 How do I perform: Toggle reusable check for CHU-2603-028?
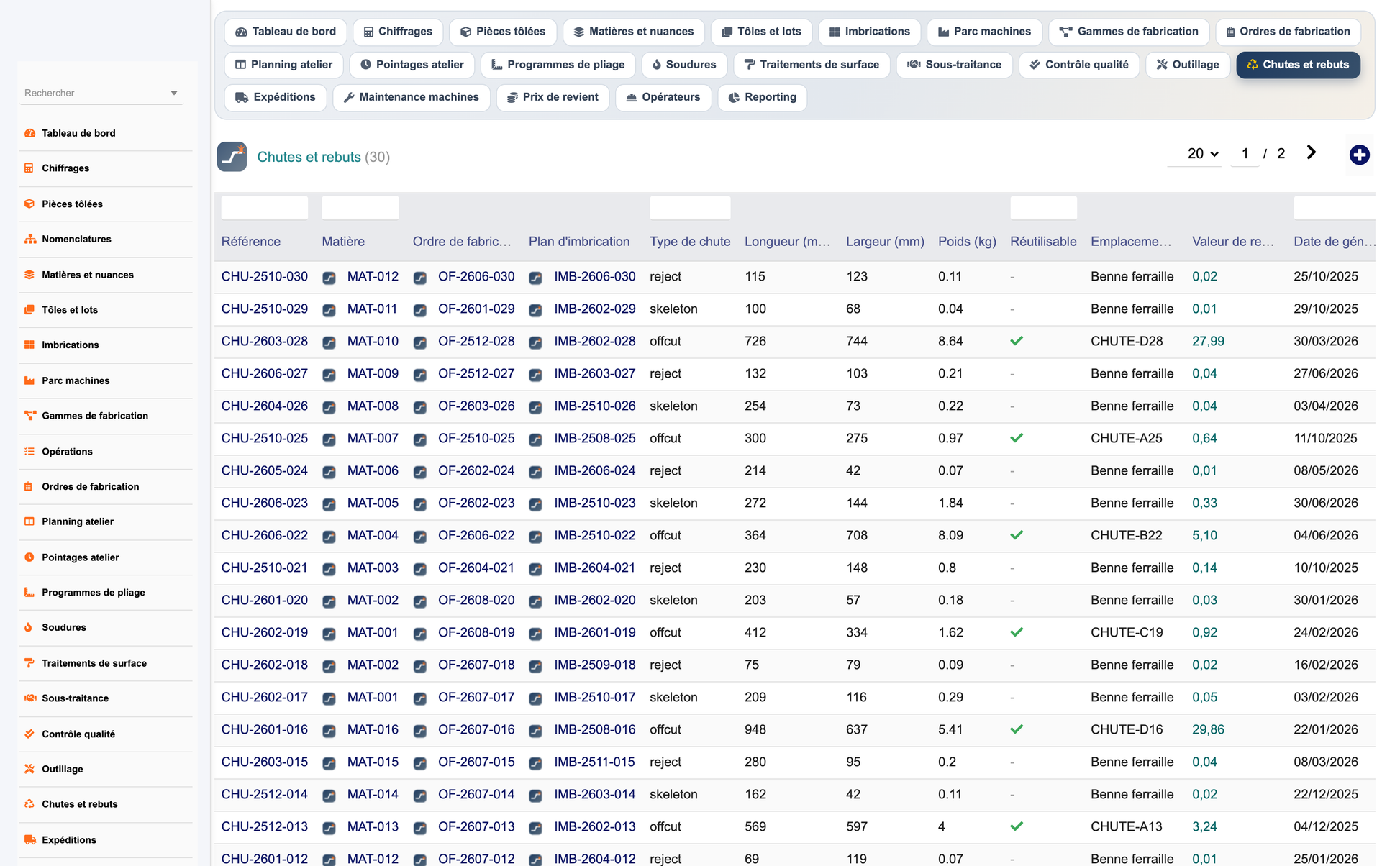tap(1017, 341)
